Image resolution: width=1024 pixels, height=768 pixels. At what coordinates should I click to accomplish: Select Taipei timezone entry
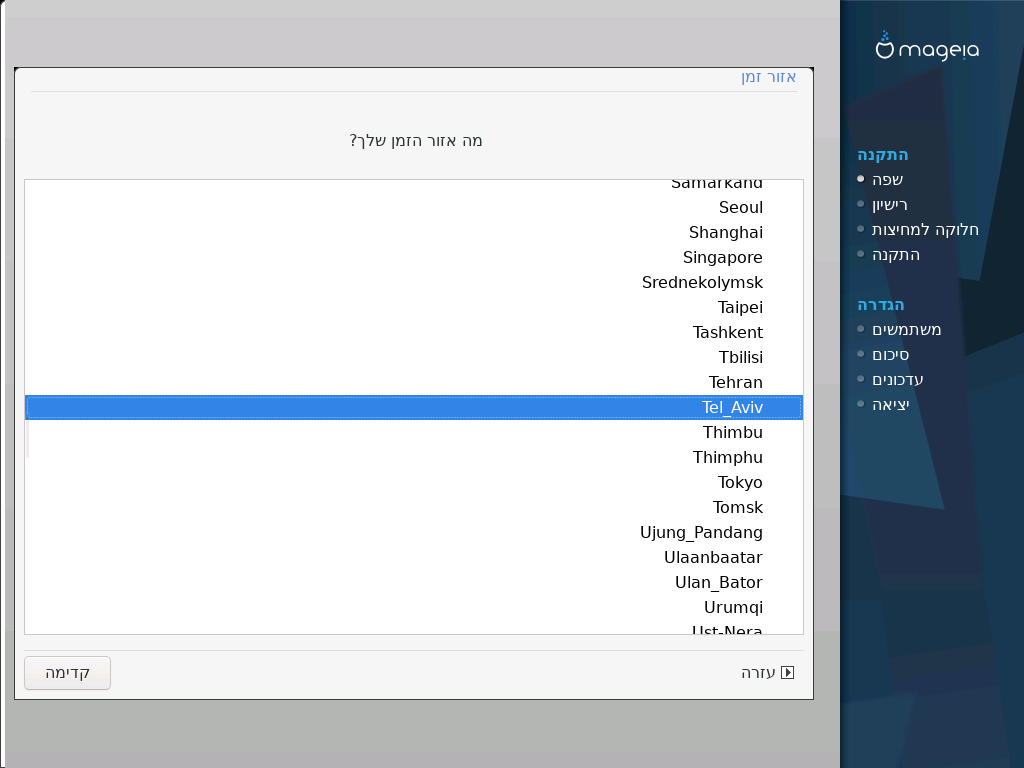(x=414, y=308)
